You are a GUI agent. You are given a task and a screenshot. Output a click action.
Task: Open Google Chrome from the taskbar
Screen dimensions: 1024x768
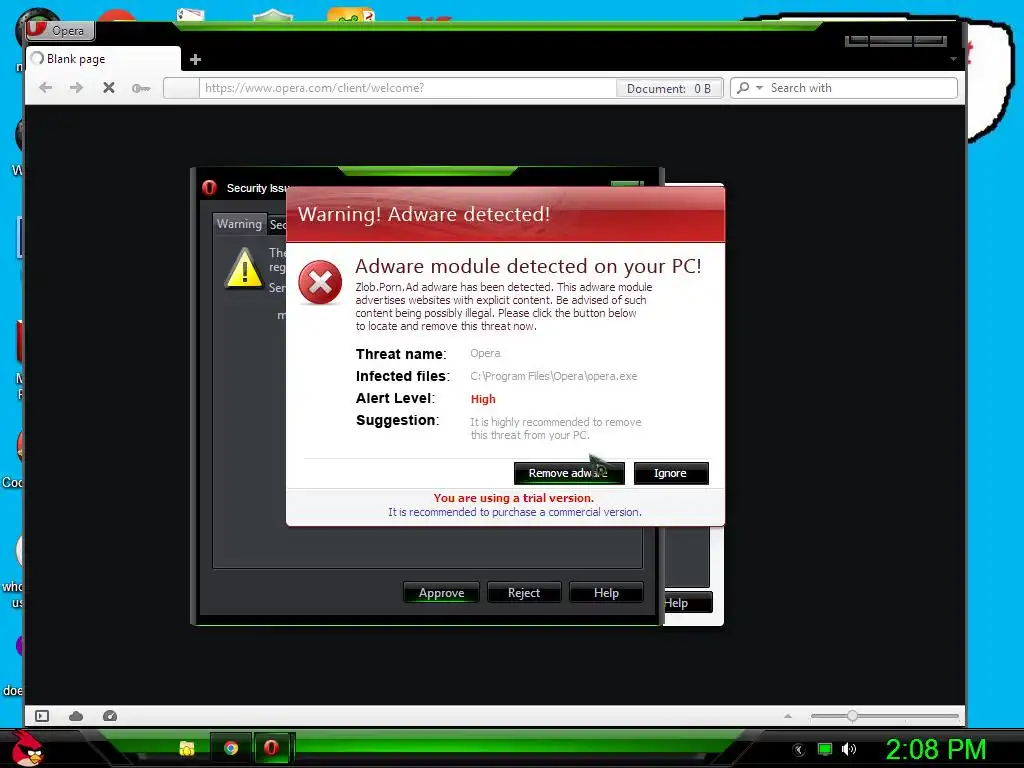231,748
